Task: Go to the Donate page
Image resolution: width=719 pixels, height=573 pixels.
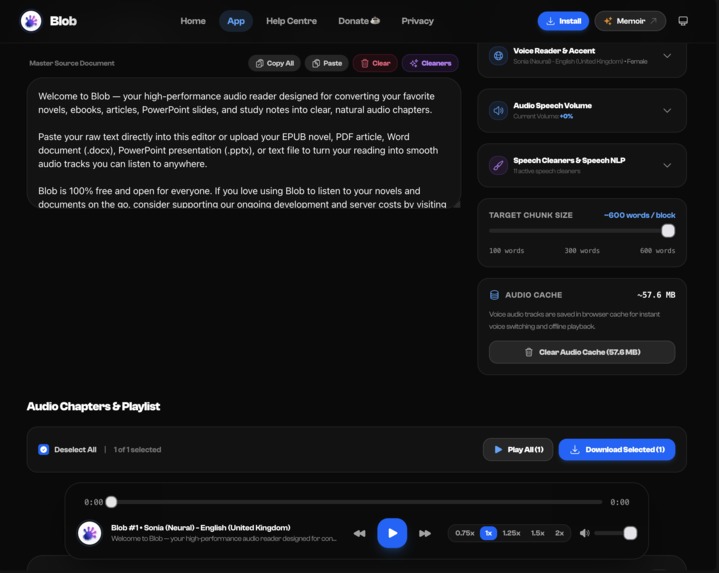Action: (x=359, y=21)
